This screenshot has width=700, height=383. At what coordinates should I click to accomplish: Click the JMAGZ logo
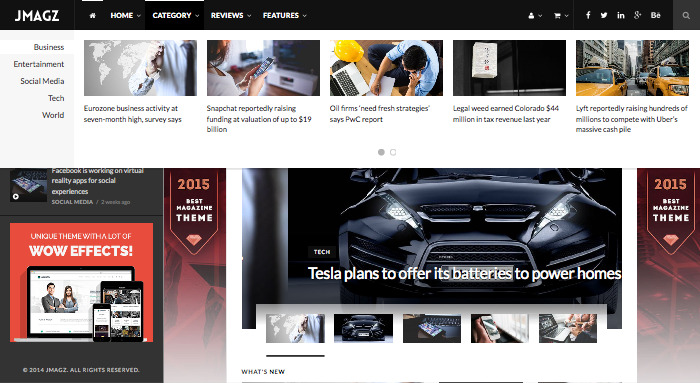[37, 15]
